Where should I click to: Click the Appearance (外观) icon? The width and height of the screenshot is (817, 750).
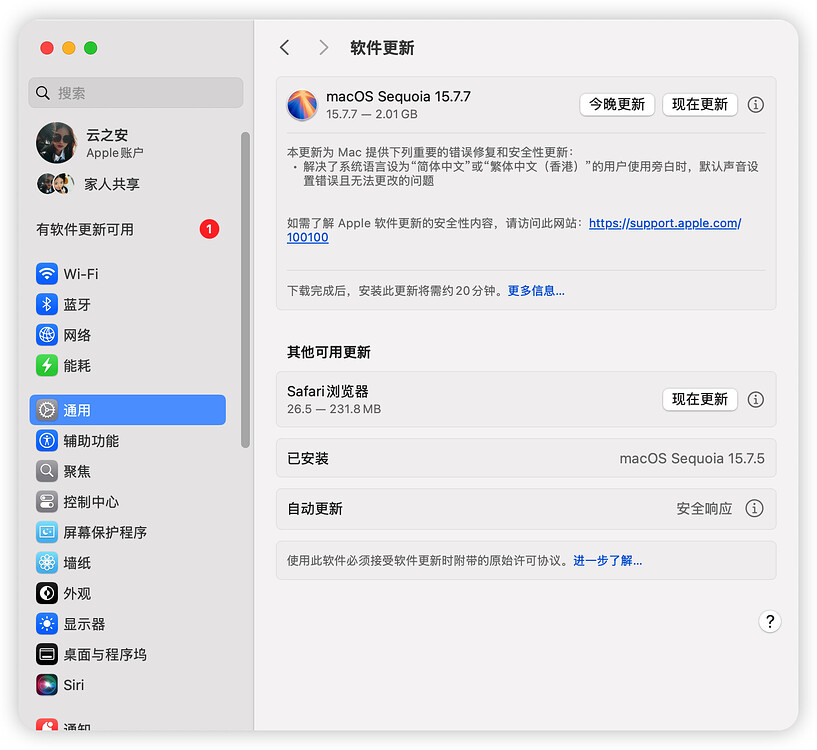pos(47,593)
